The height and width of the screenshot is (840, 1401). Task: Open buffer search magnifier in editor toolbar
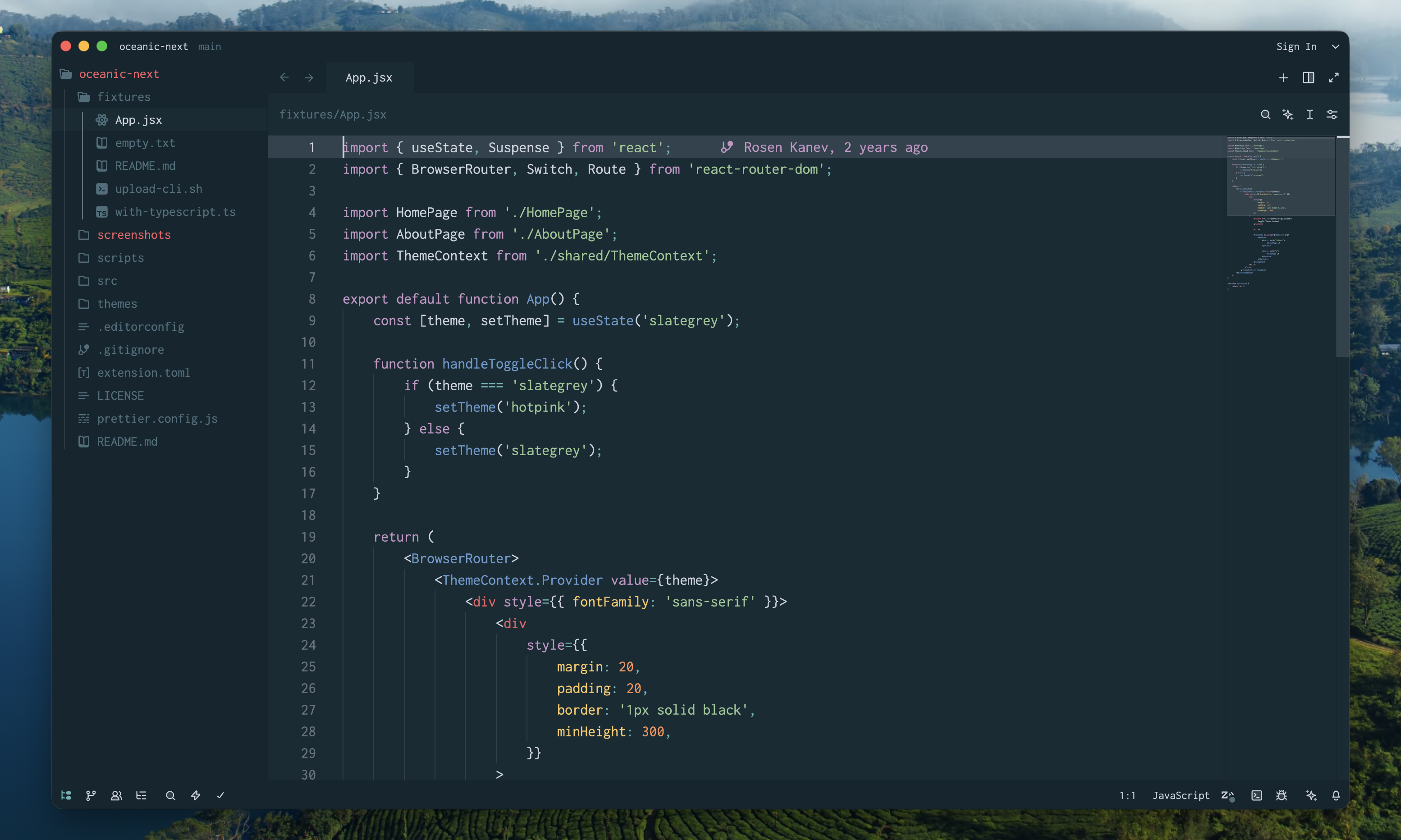(x=1266, y=114)
